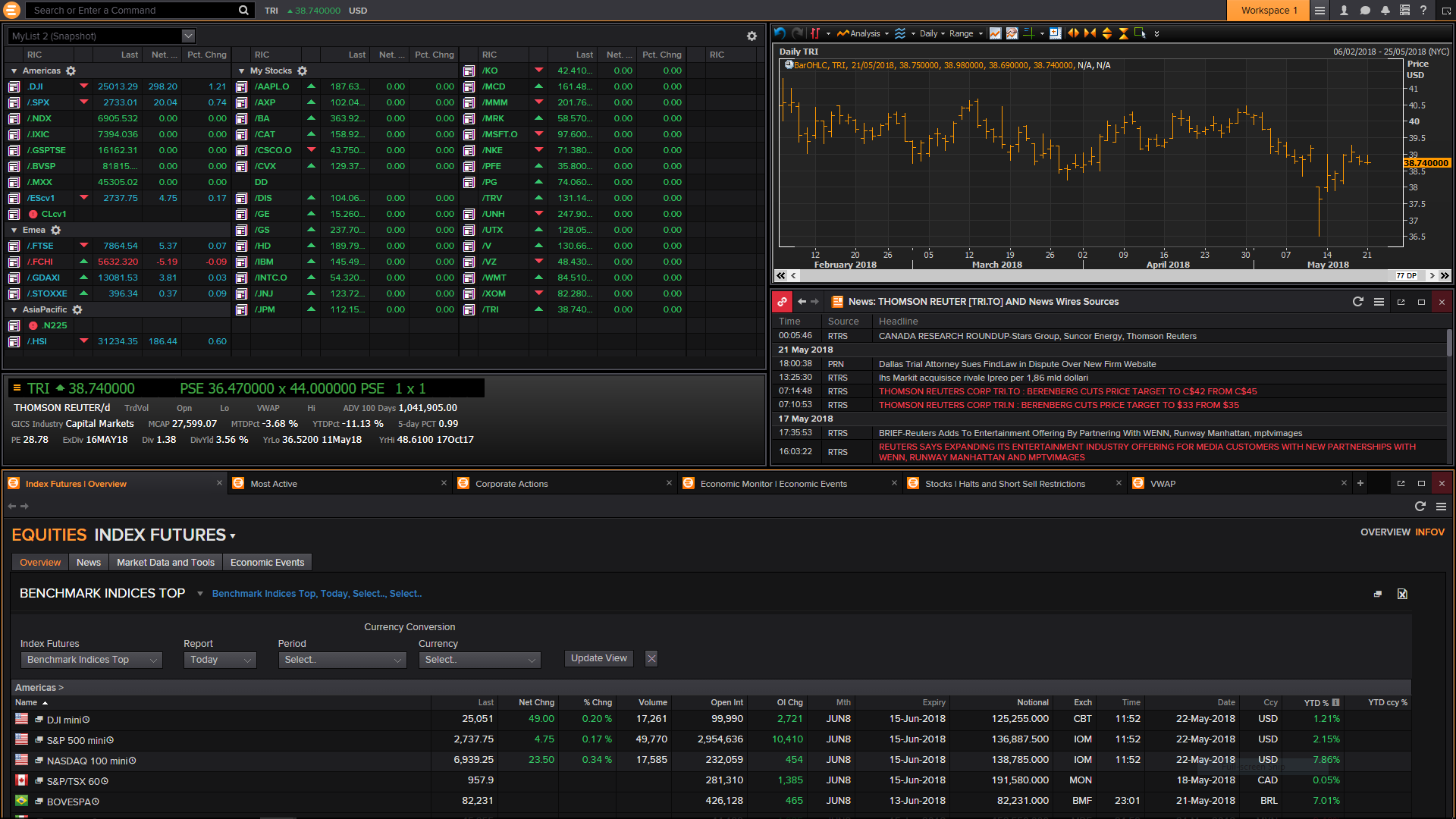1456x819 pixels.
Task: Click the Update View button
Action: coord(598,658)
